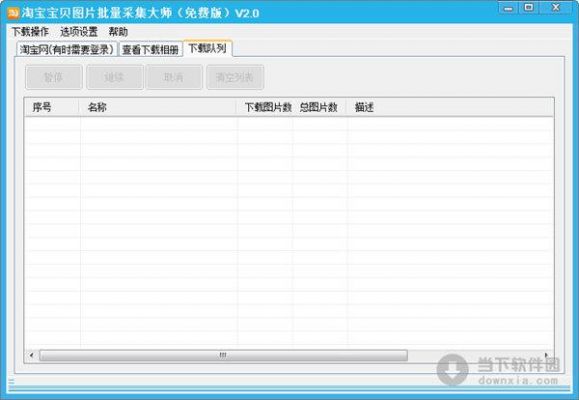This screenshot has height=400, width=579.
Task: Click the 取消 button
Action: click(x=174, y=77)
